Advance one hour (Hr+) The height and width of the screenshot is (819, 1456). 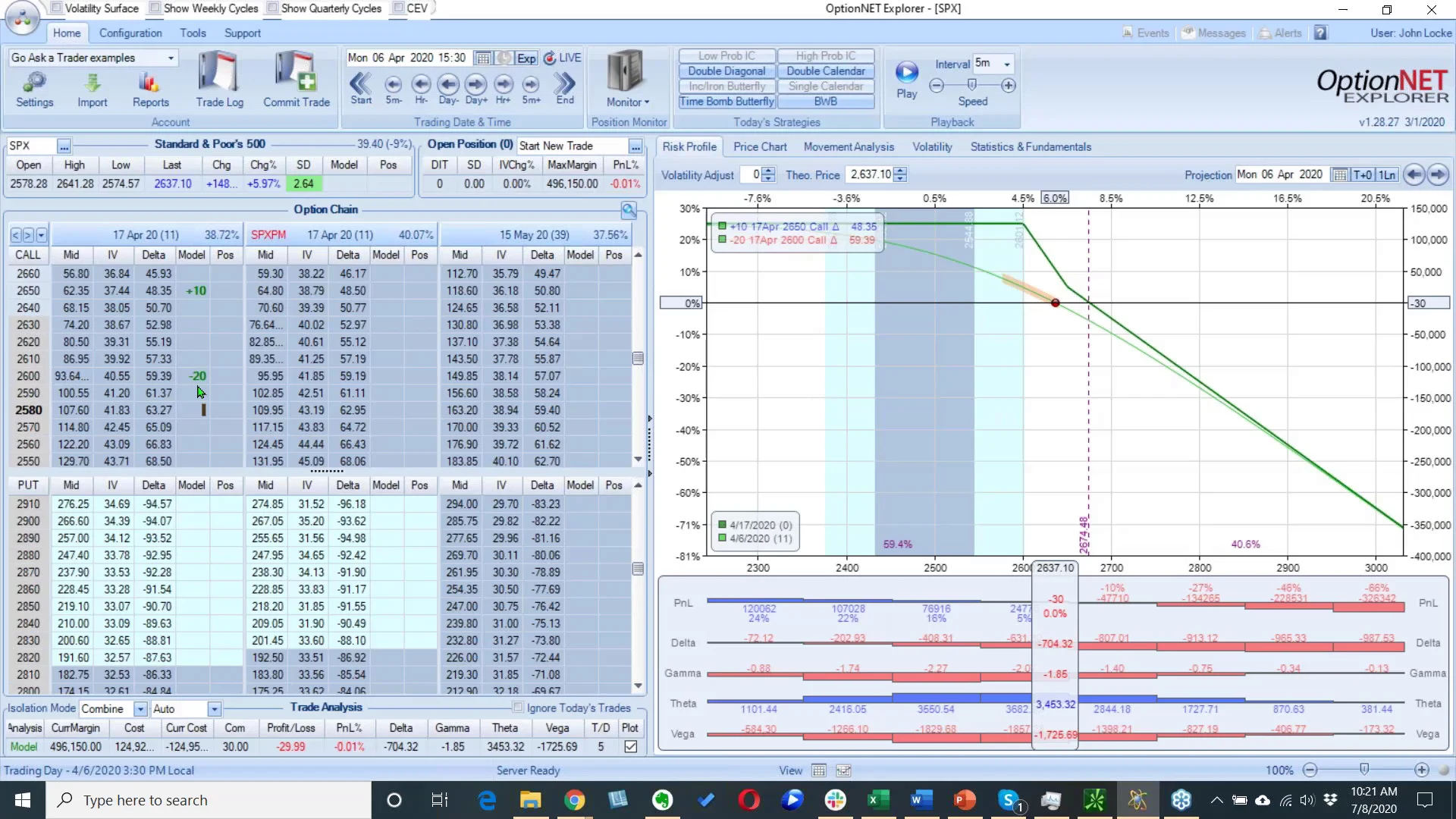(x=504, y=88)
